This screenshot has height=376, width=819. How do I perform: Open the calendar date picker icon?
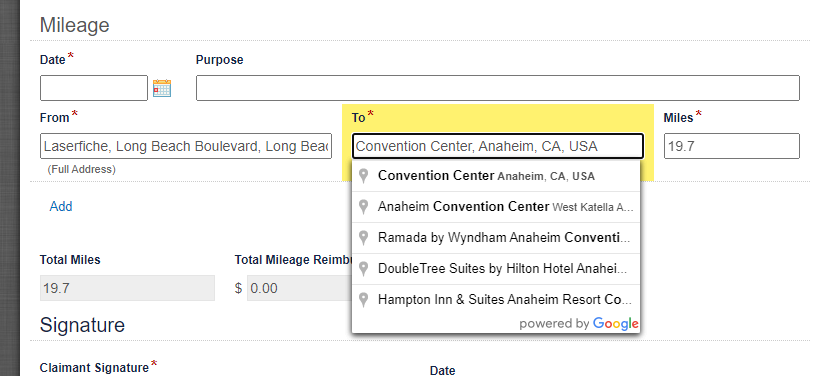tap(162, 88)
